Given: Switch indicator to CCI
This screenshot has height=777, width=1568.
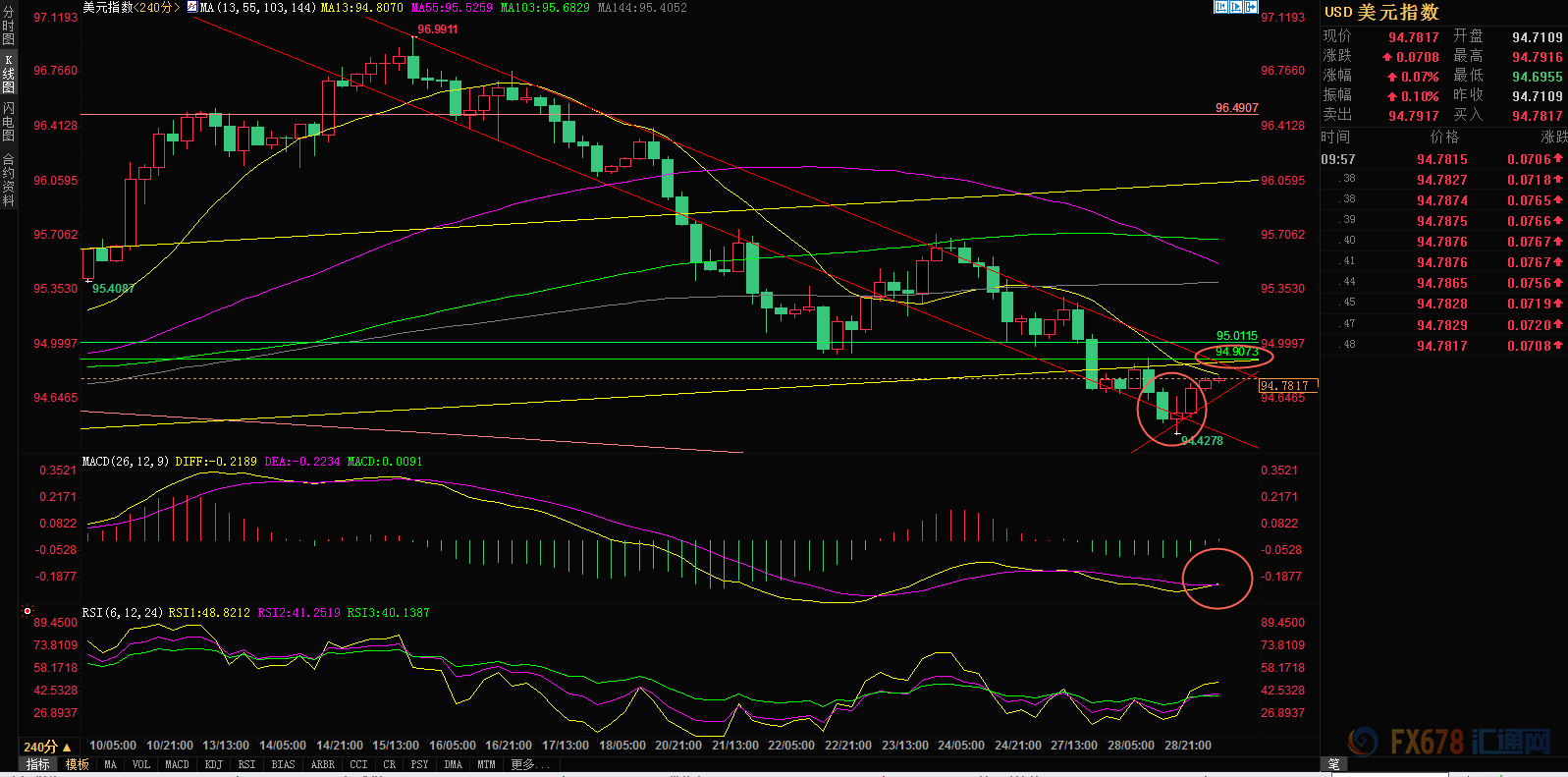Looking at the screenshot, I should [x=358, y=764].
